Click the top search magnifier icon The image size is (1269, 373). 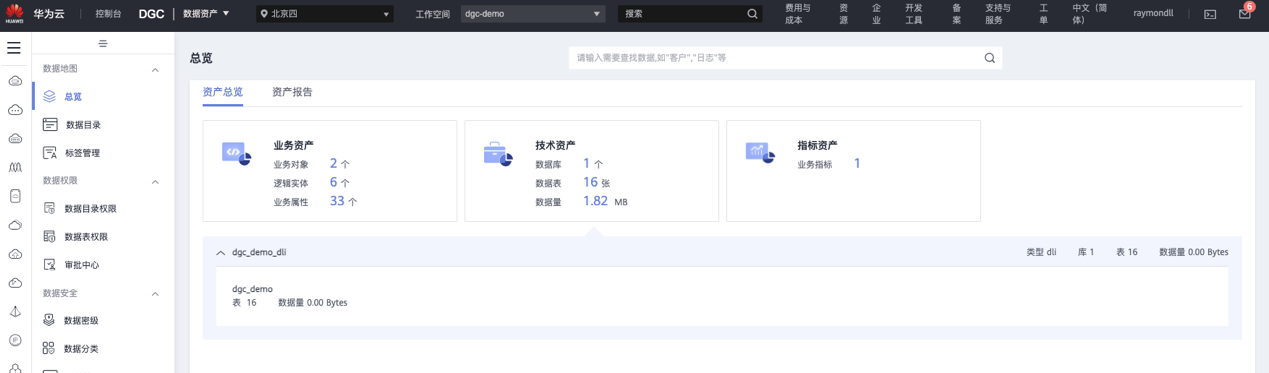tap(753, 14)
